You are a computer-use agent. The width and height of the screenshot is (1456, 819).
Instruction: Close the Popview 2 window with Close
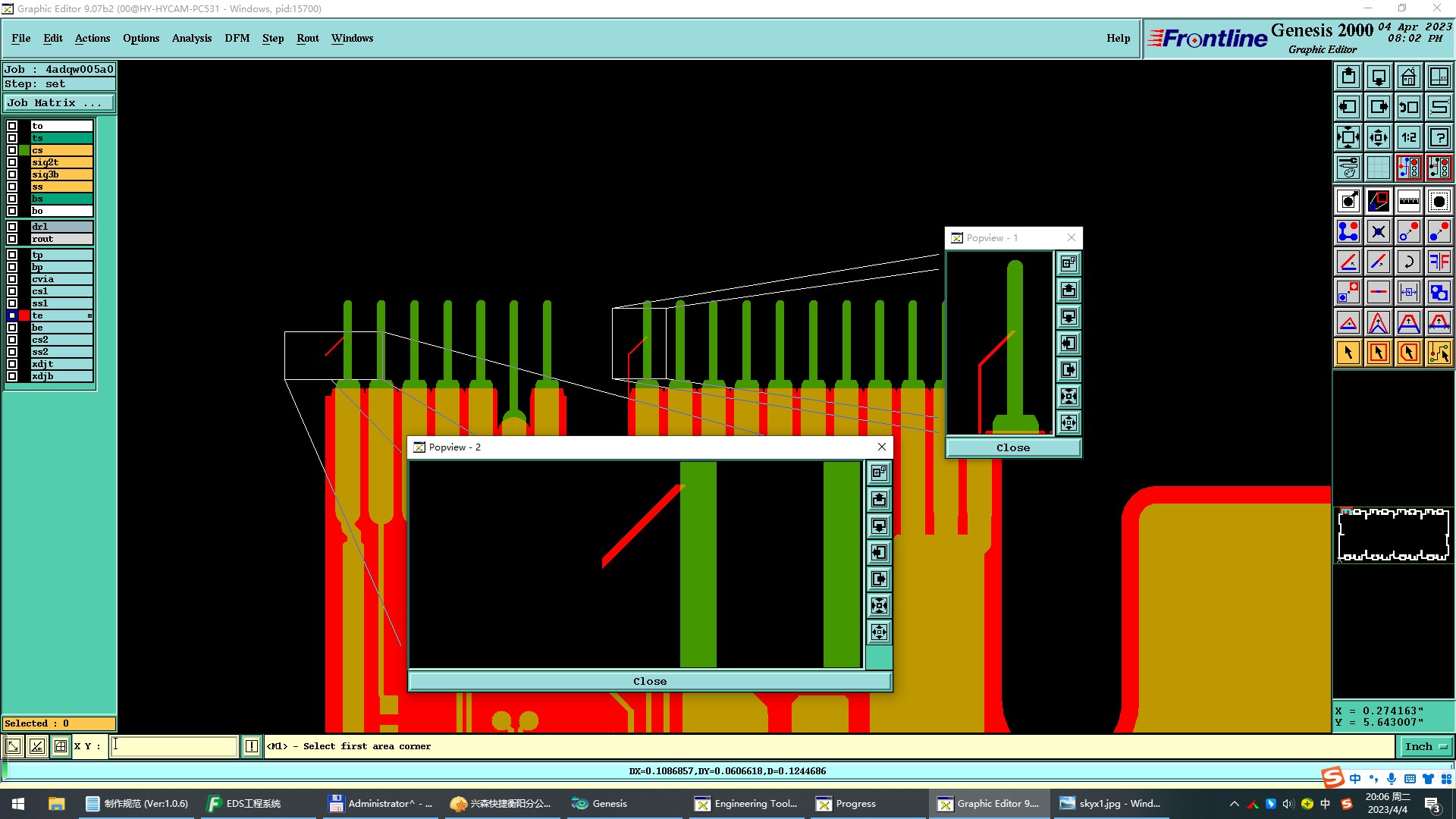click(650, 681)
